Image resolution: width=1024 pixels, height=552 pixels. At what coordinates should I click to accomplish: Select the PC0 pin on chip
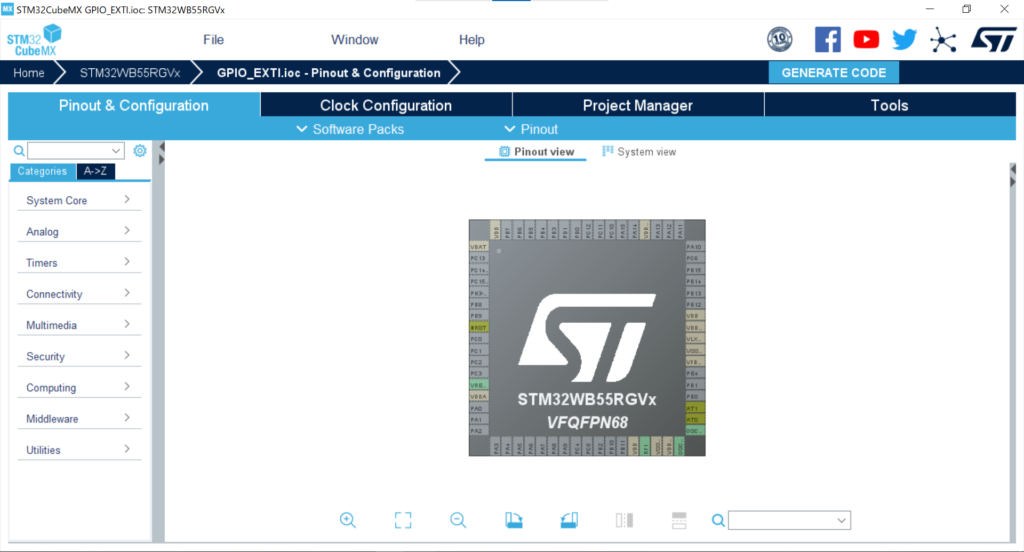click(x=479, y=339)
